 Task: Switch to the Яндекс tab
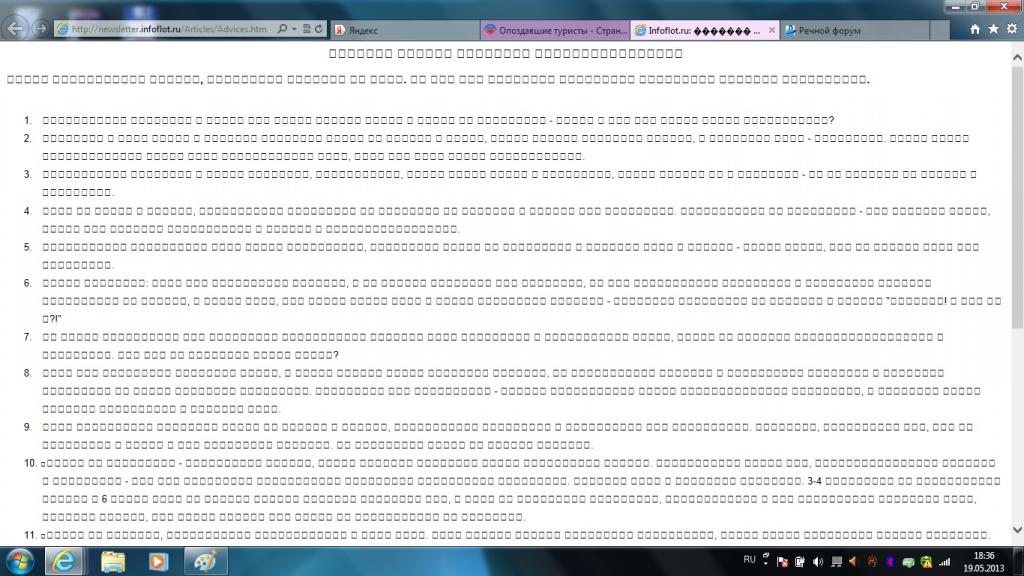pyautogui.click(x=403, y=30)
